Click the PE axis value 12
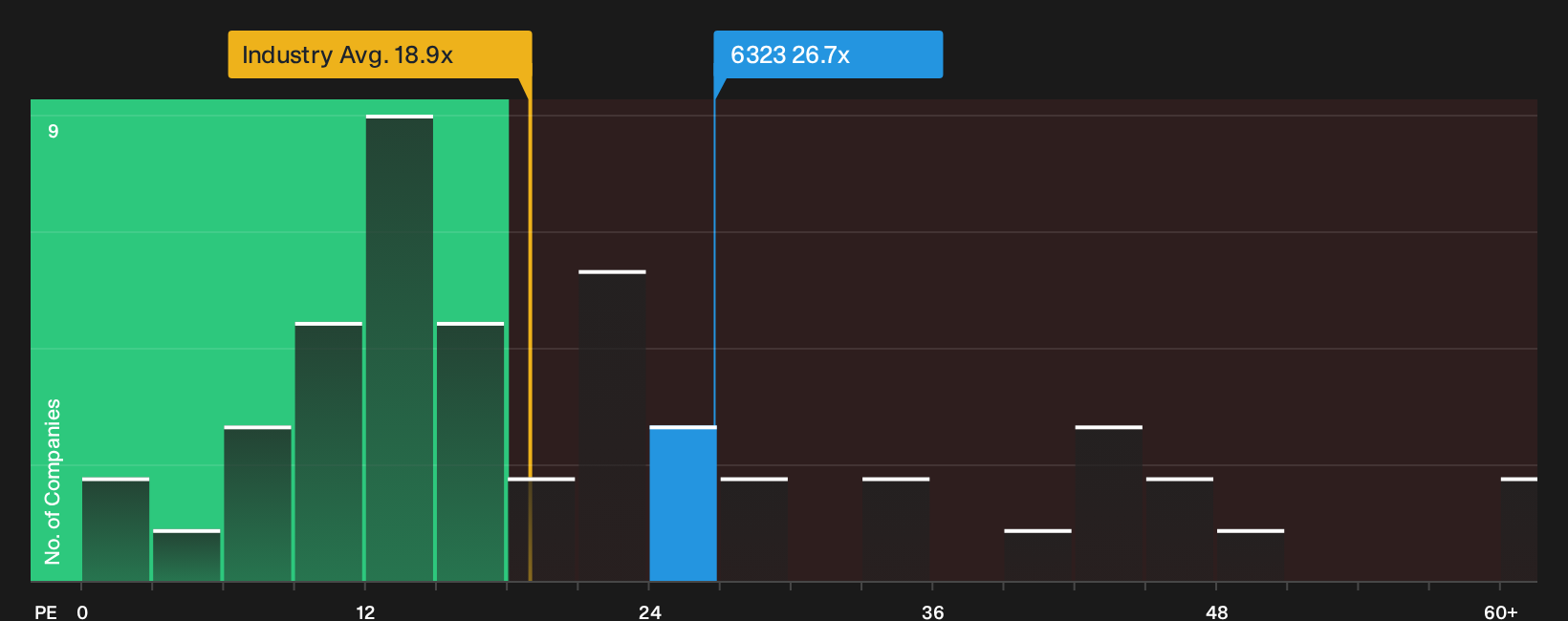 tap(365, 611)
